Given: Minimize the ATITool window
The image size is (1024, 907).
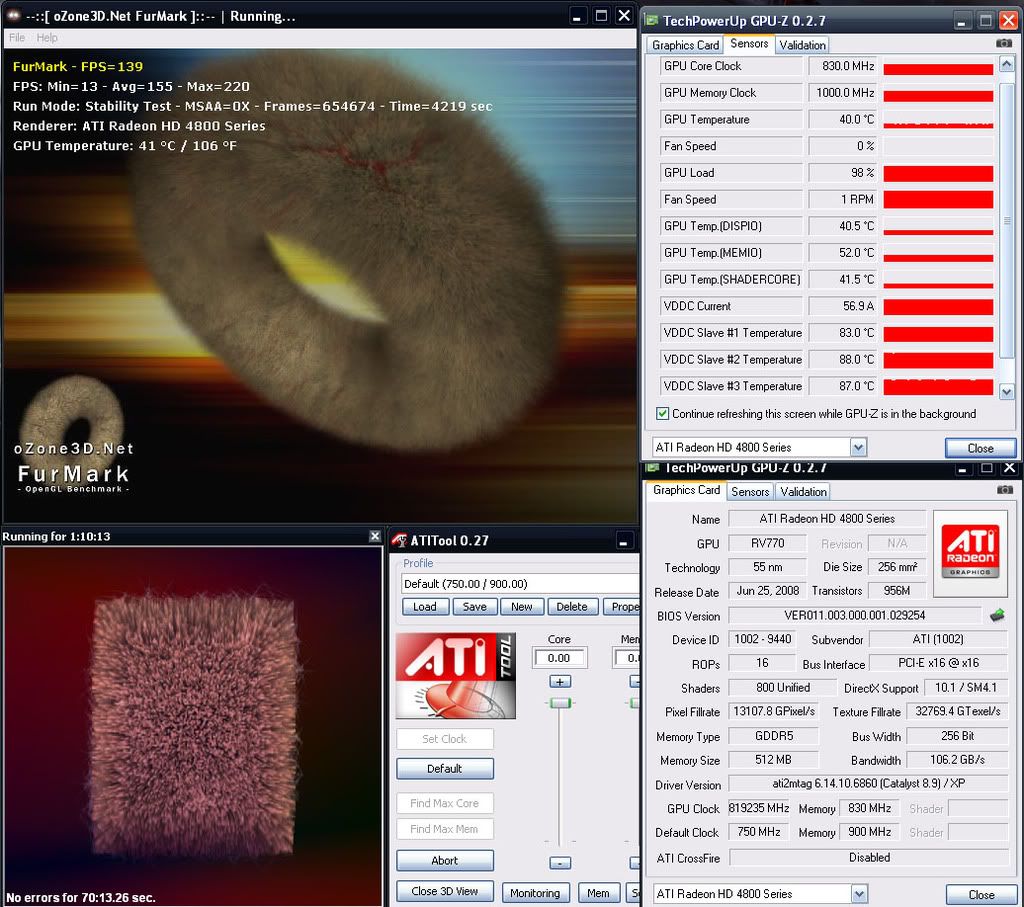Looking at the screenshot, I should click(624, 541).
